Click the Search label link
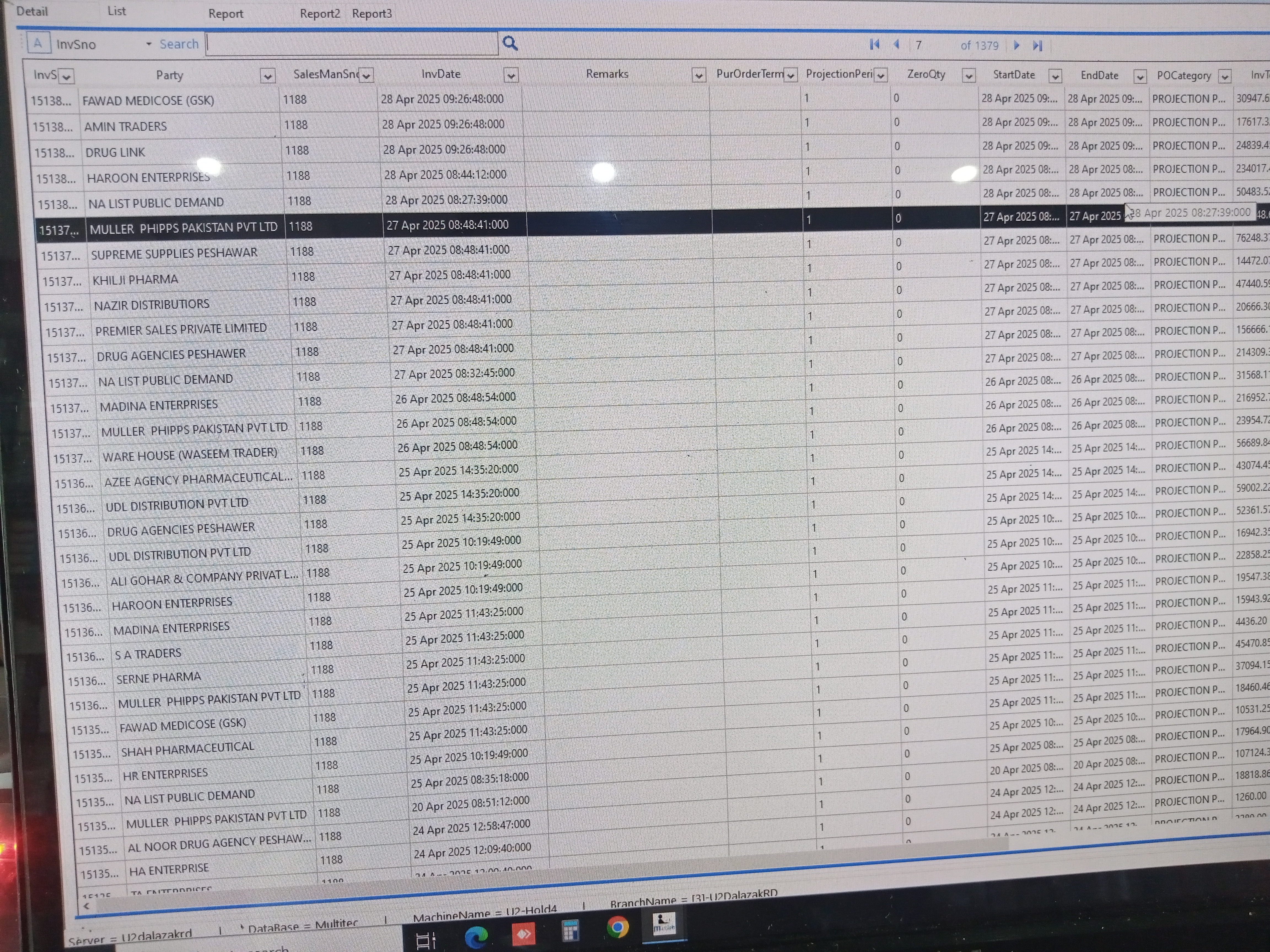The width and height of the screenshot is (1270, 952). (179, 44)
